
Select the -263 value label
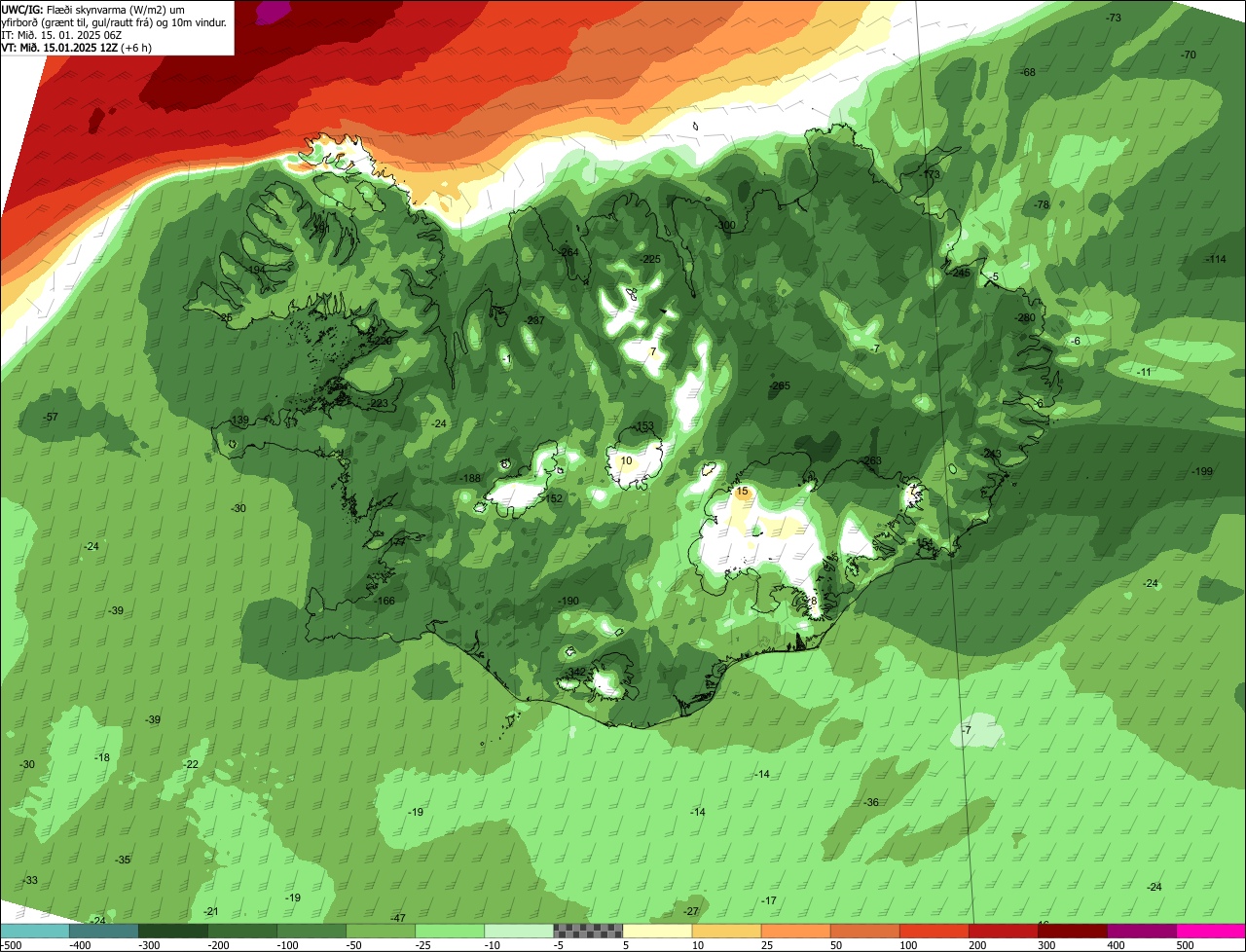[x=871, y=460]
